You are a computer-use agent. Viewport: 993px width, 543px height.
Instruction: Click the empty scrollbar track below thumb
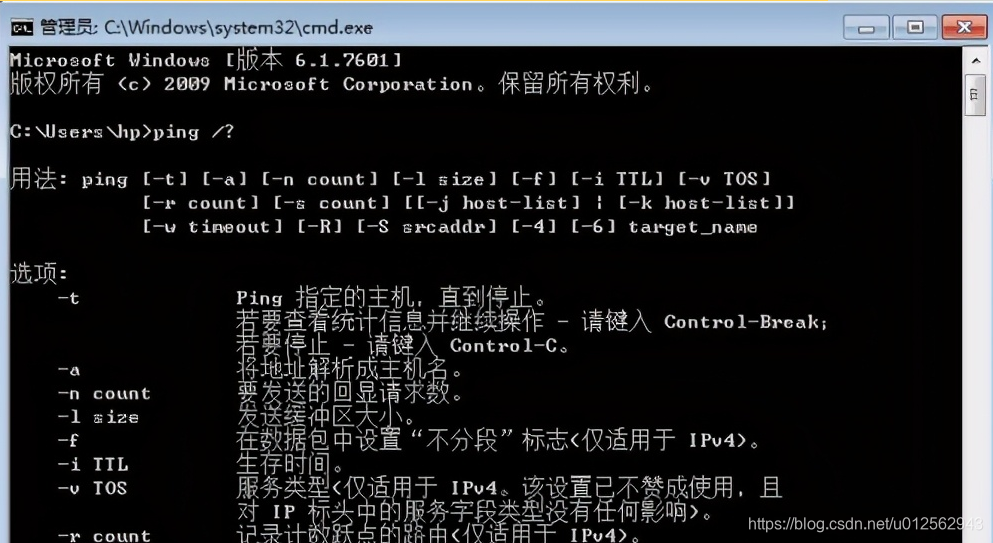pyautogui.click(x=976, y=317)
